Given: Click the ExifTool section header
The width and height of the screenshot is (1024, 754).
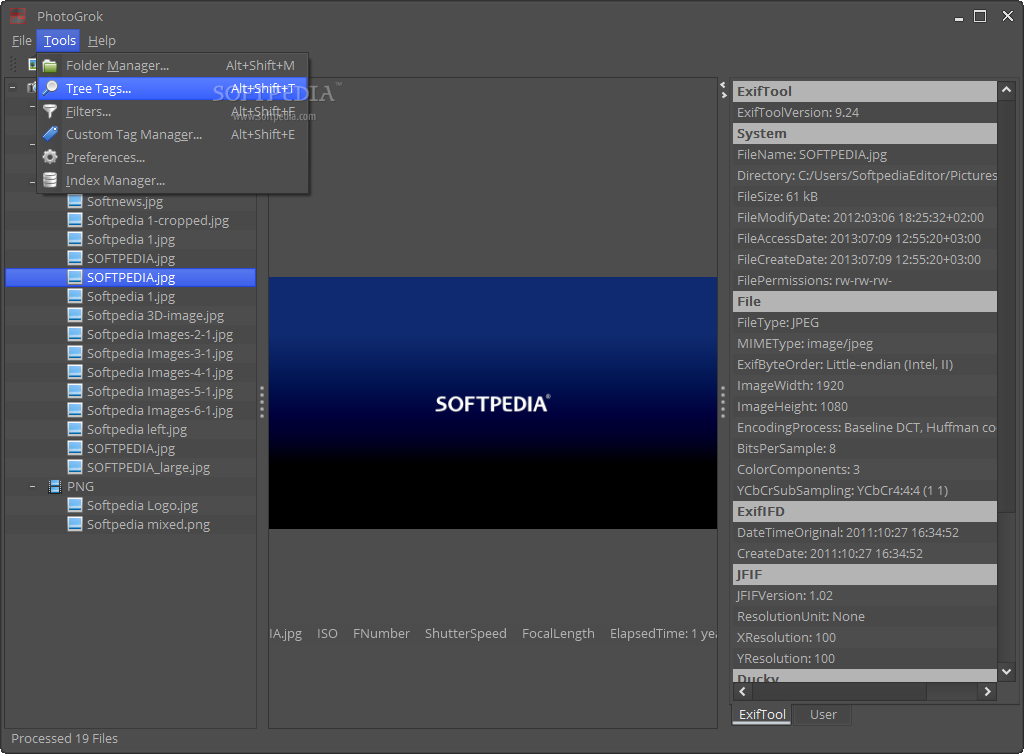Looking at the screenshot, I should pyautogui.click(x=865, y=91).
